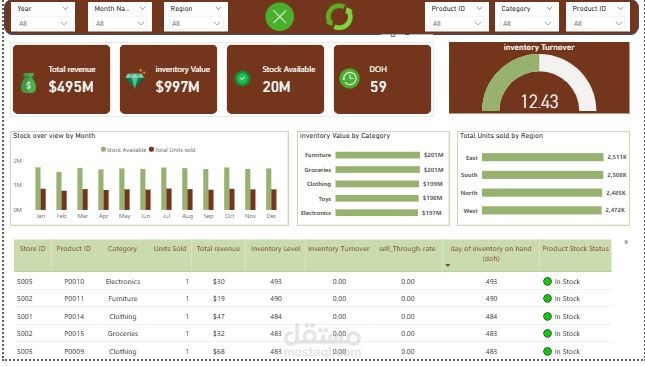The image size is (645, 366).
Task: Select the inventory Turnover gauge showing 12.43
Action: click(x=539, y=78)
